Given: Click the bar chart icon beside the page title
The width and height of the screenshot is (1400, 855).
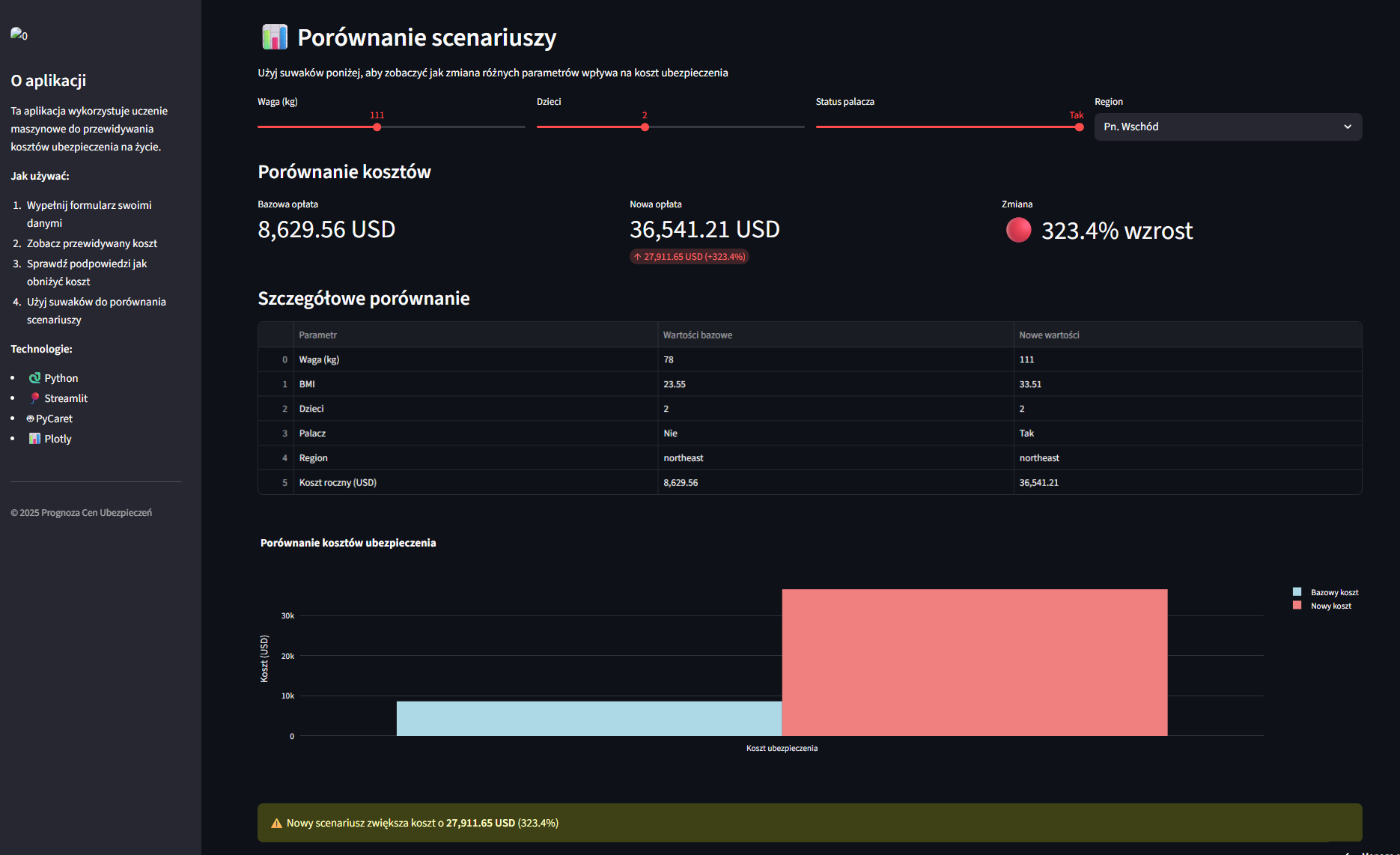Looking at the screenshot, I should click(274, 37).
